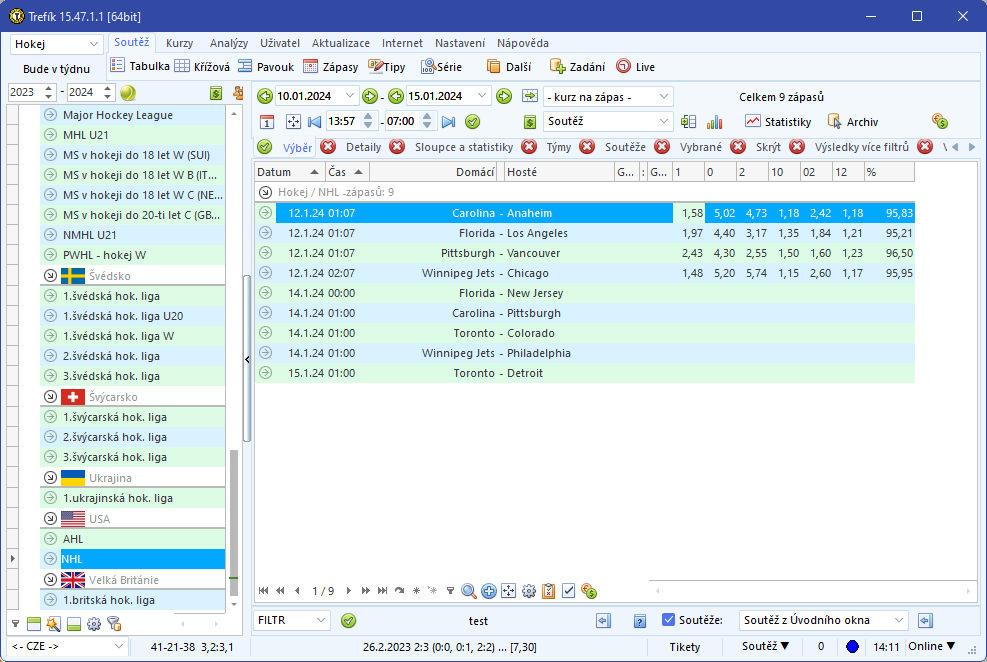Increase the starting season year 2023
987x662 pixels.
coord(48,89)
